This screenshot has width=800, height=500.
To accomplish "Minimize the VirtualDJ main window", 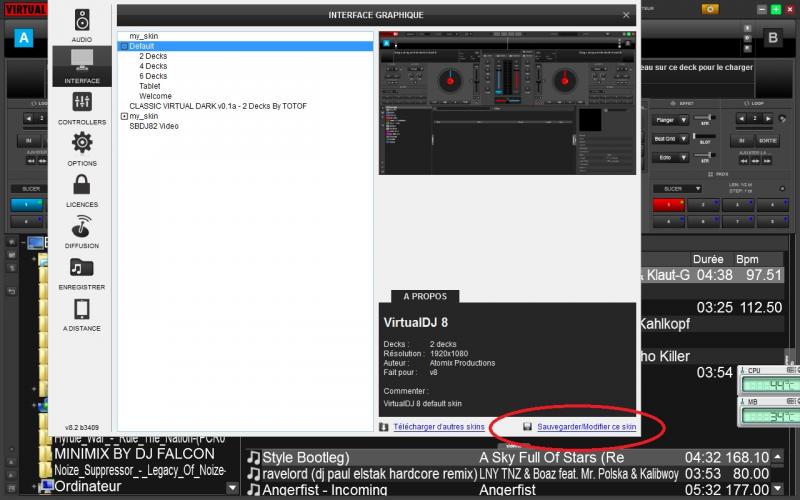I will coord(762,10).
